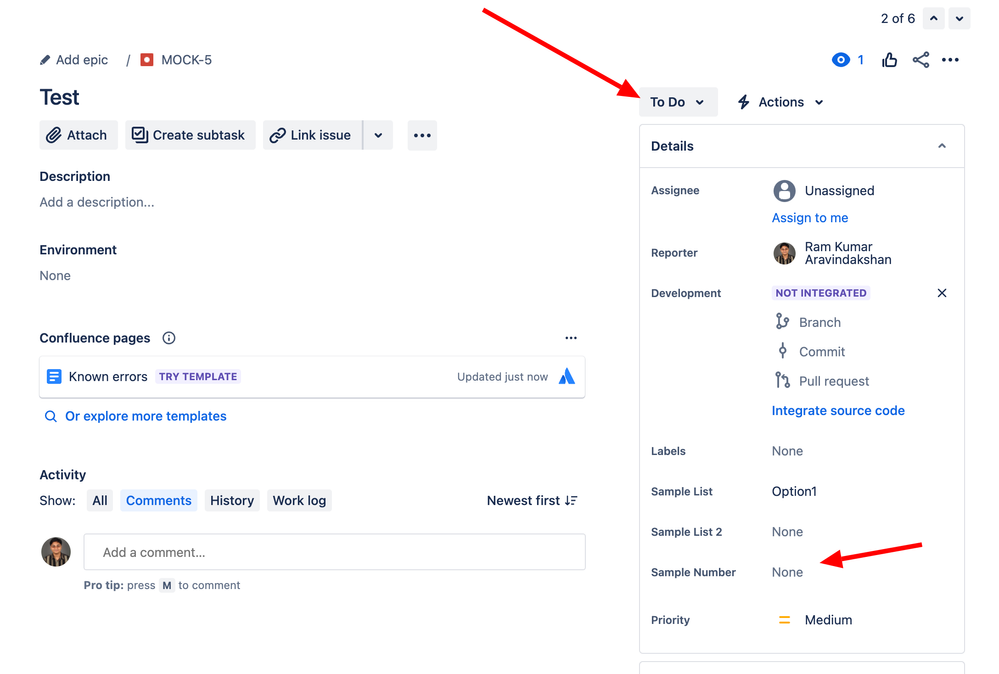The height and width of the screenshot is (674, 999).
Task: Click the Labels None value
Action: (x=787, y=451)
